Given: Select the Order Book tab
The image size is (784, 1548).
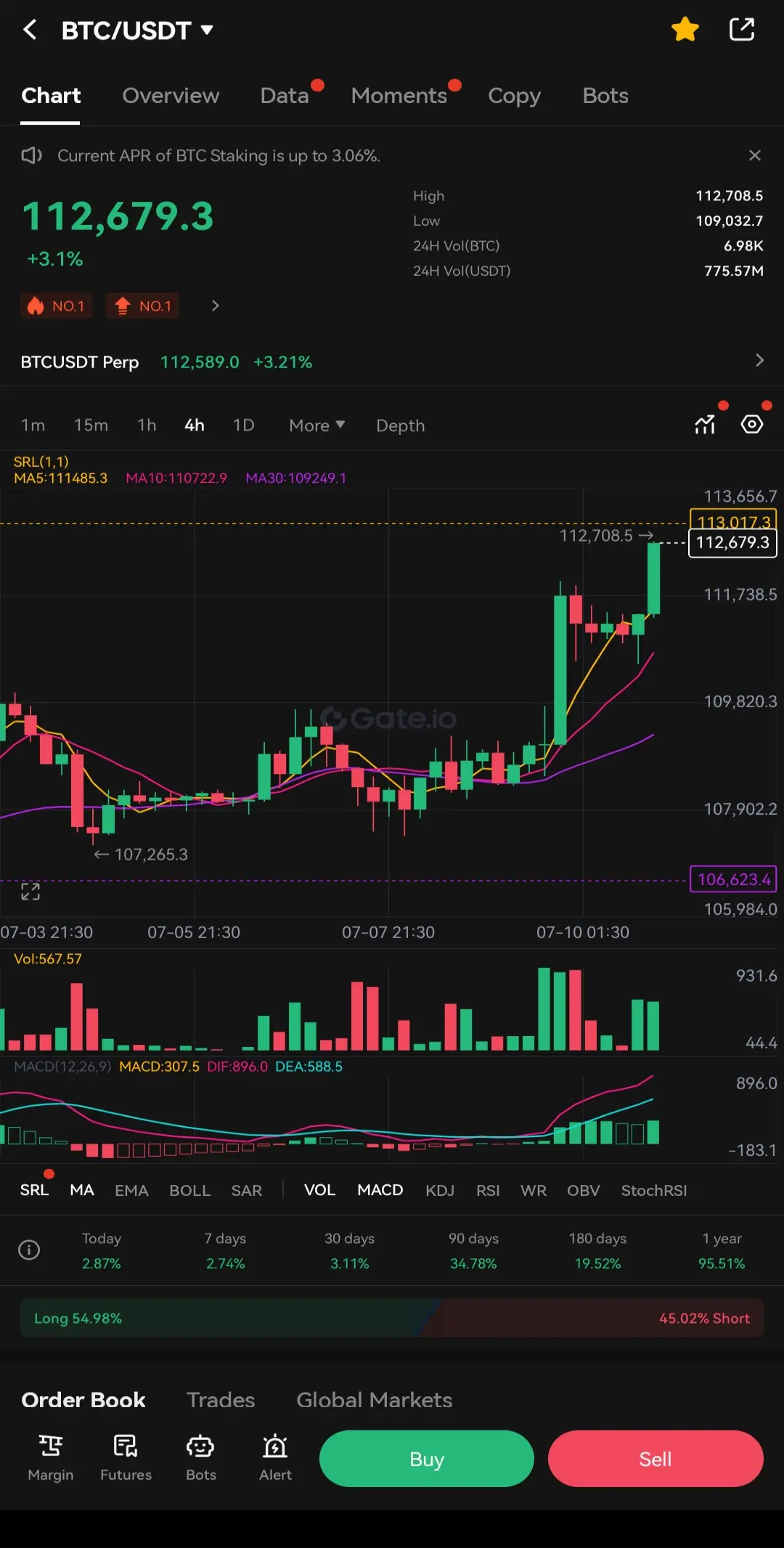Looking at the screenshot, I should click(x=83, y=1400).
